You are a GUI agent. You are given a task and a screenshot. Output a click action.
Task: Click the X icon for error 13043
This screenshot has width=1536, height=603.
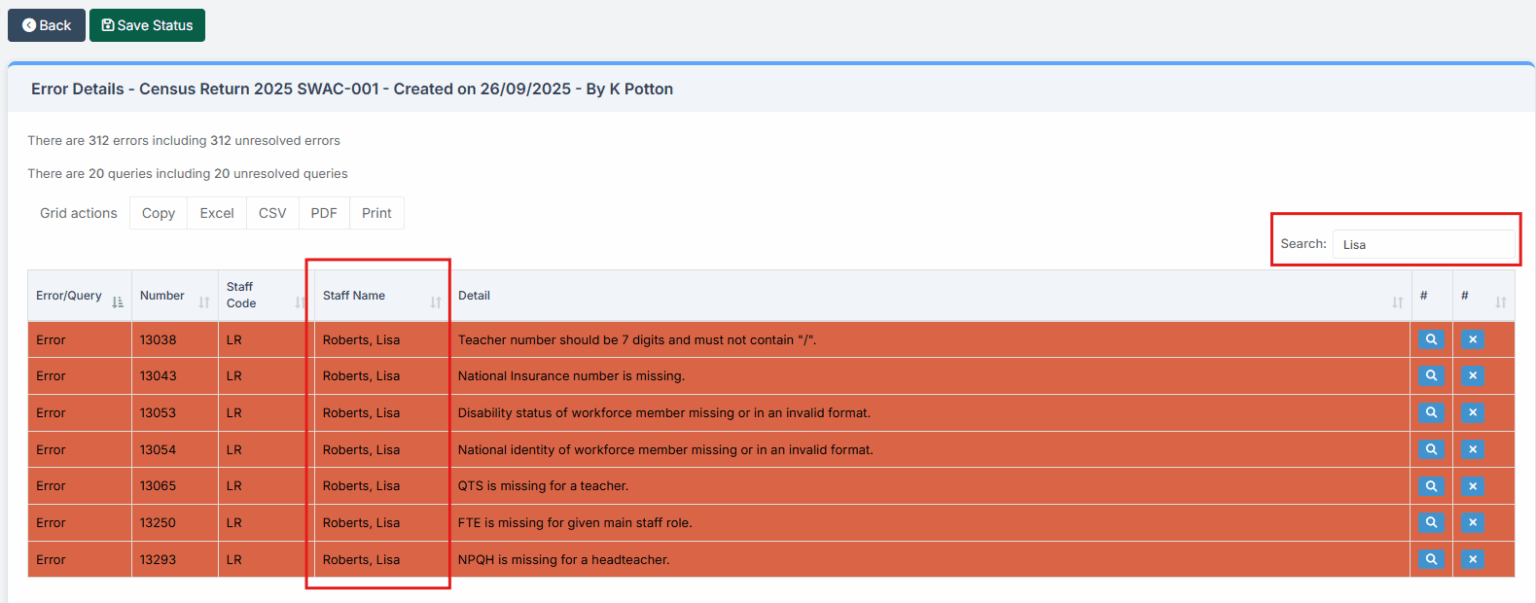[1472, 376]
